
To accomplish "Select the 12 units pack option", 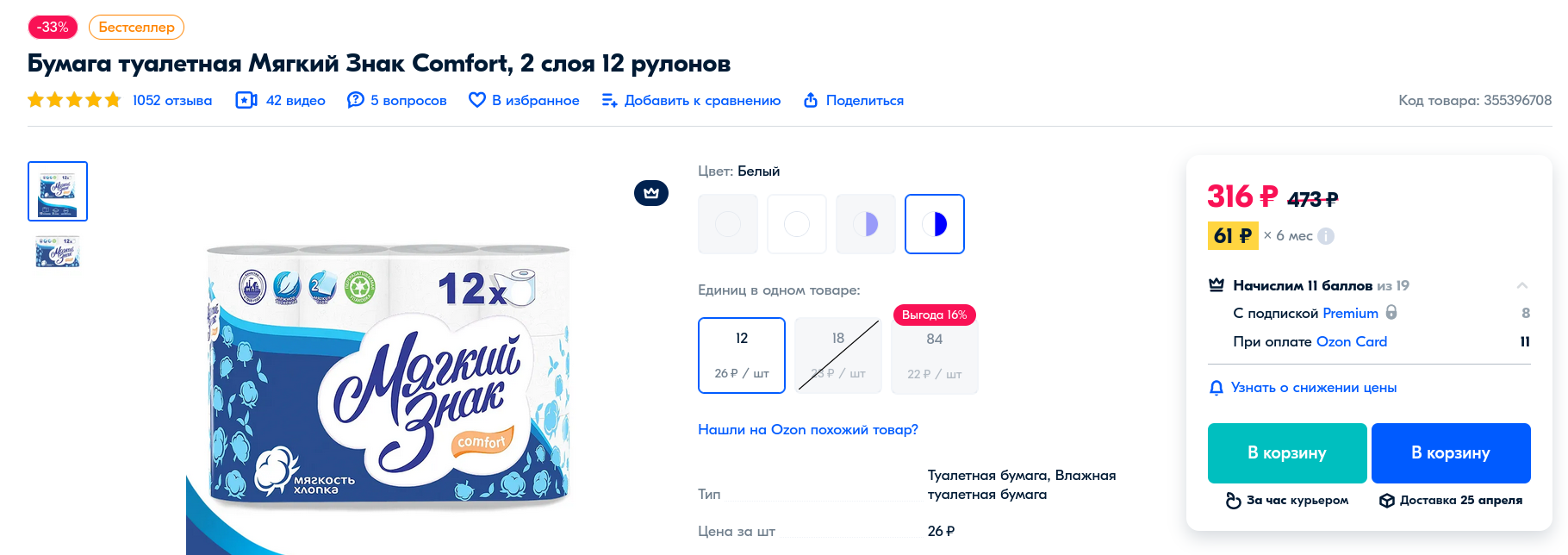I will click(x=742, y=355).
